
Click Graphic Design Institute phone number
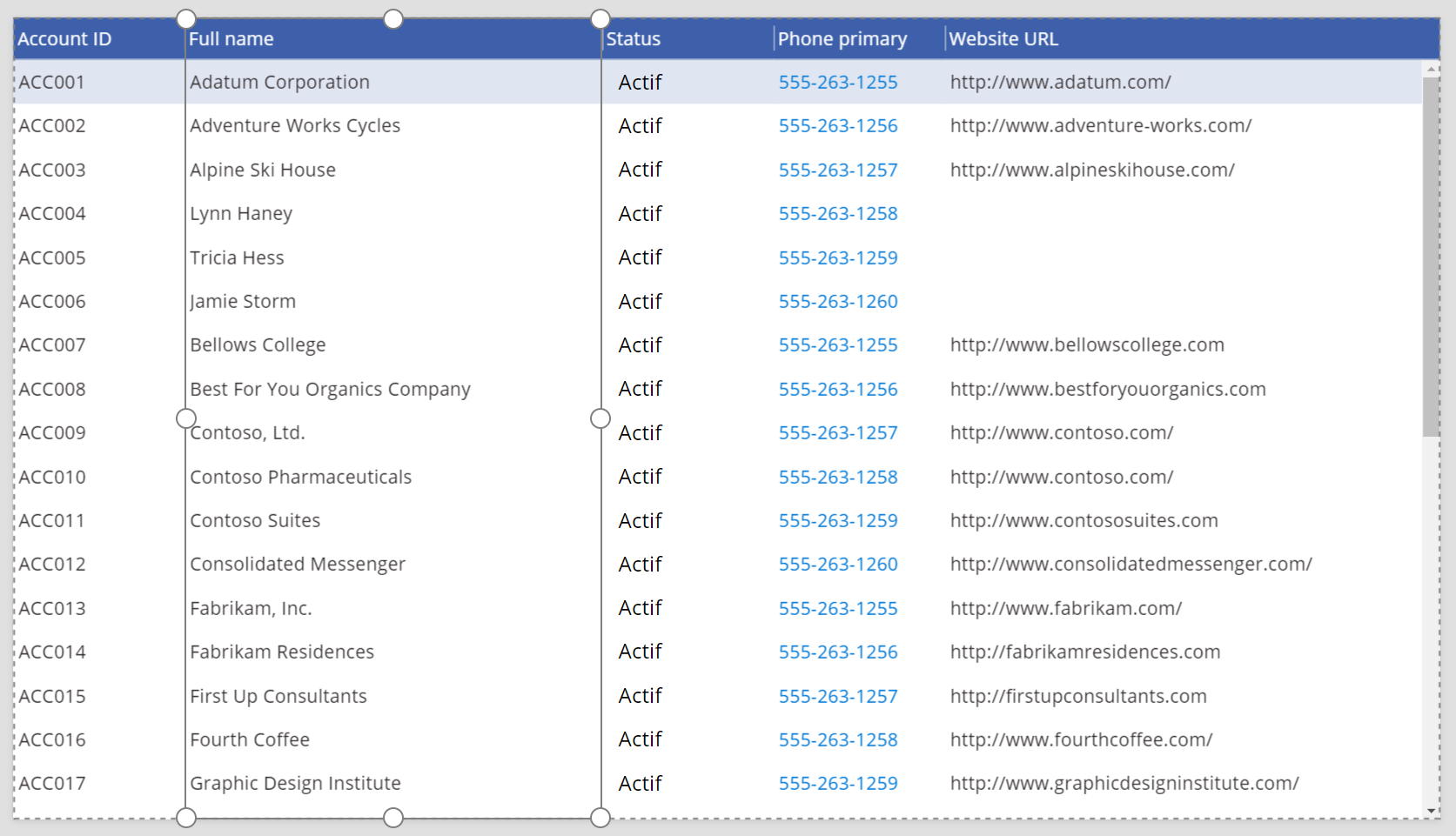click(838, 784)
